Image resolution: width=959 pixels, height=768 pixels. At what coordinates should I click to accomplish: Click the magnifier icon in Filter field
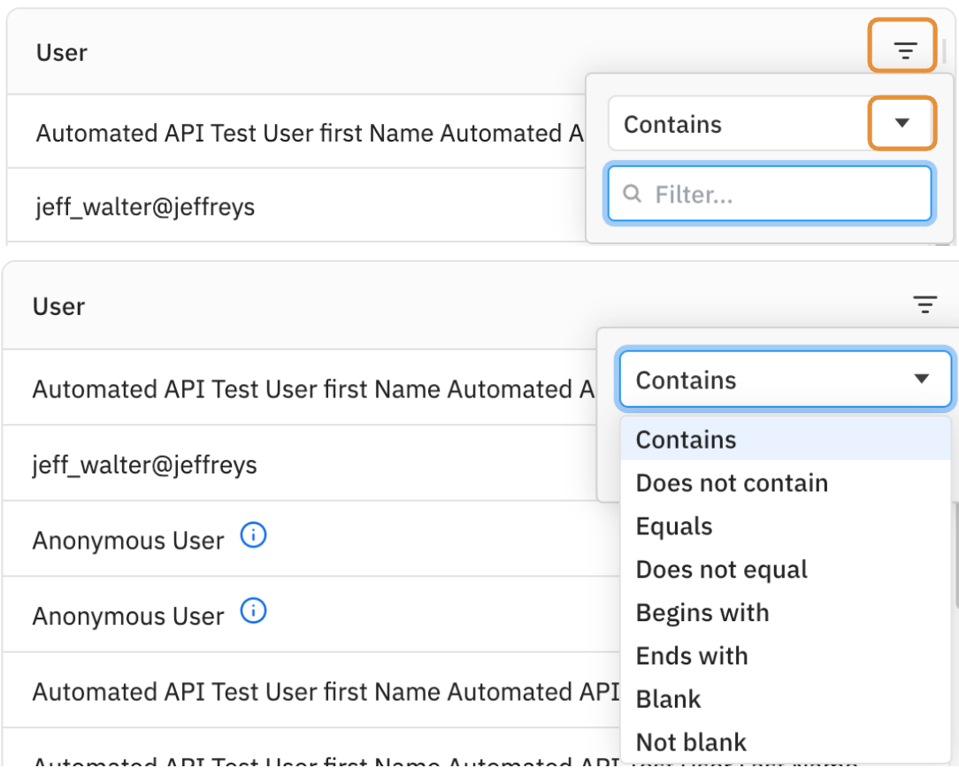tap(632, 194)
